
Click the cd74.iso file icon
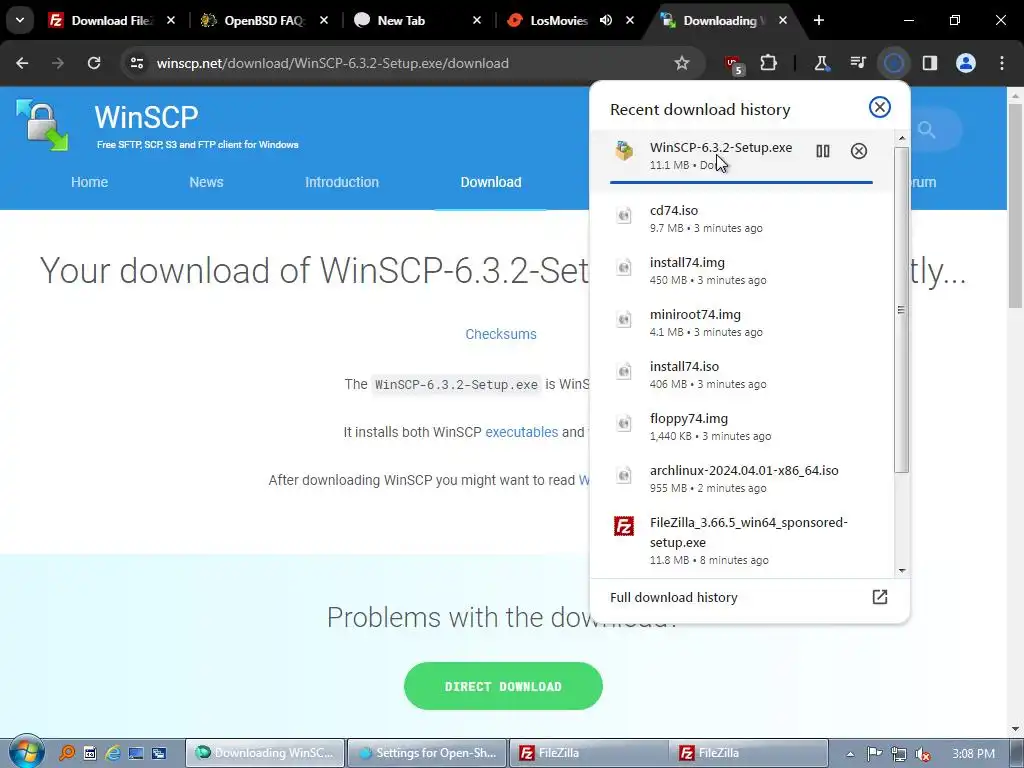pos(624,216)
